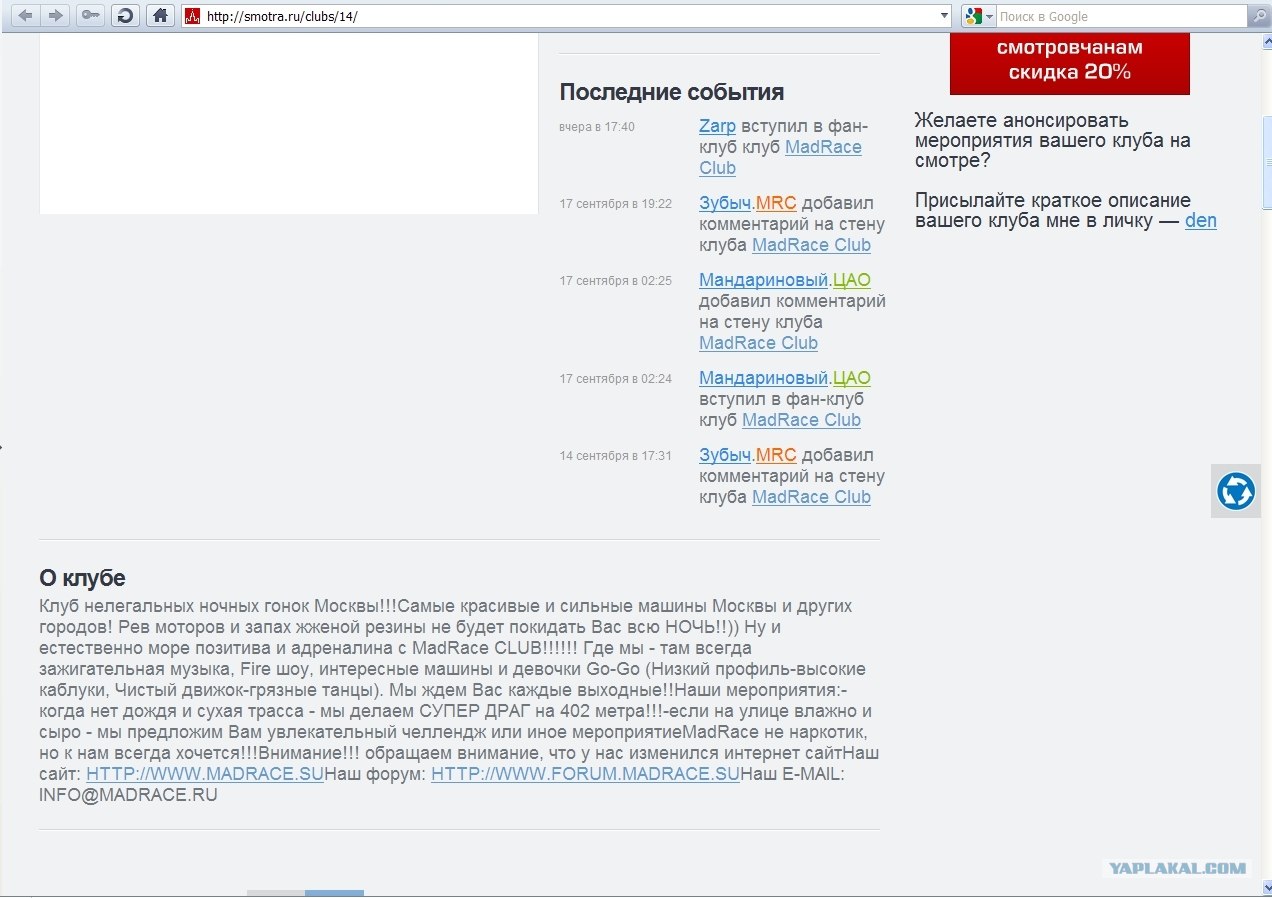
Task: Open MadRace Club link in 19:22 event
Action: click(811, 245)
